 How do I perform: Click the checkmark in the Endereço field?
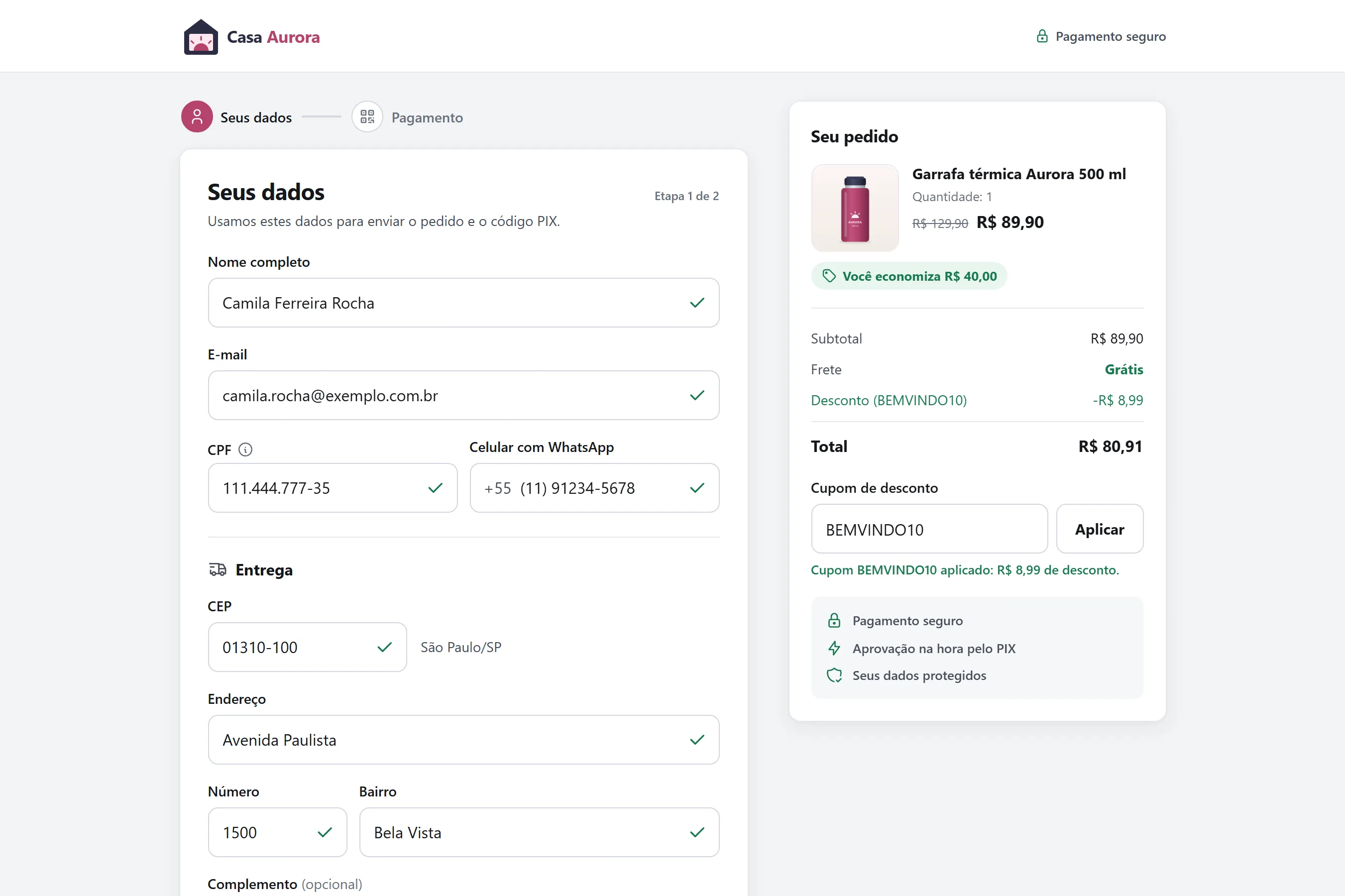pos(696,740)
